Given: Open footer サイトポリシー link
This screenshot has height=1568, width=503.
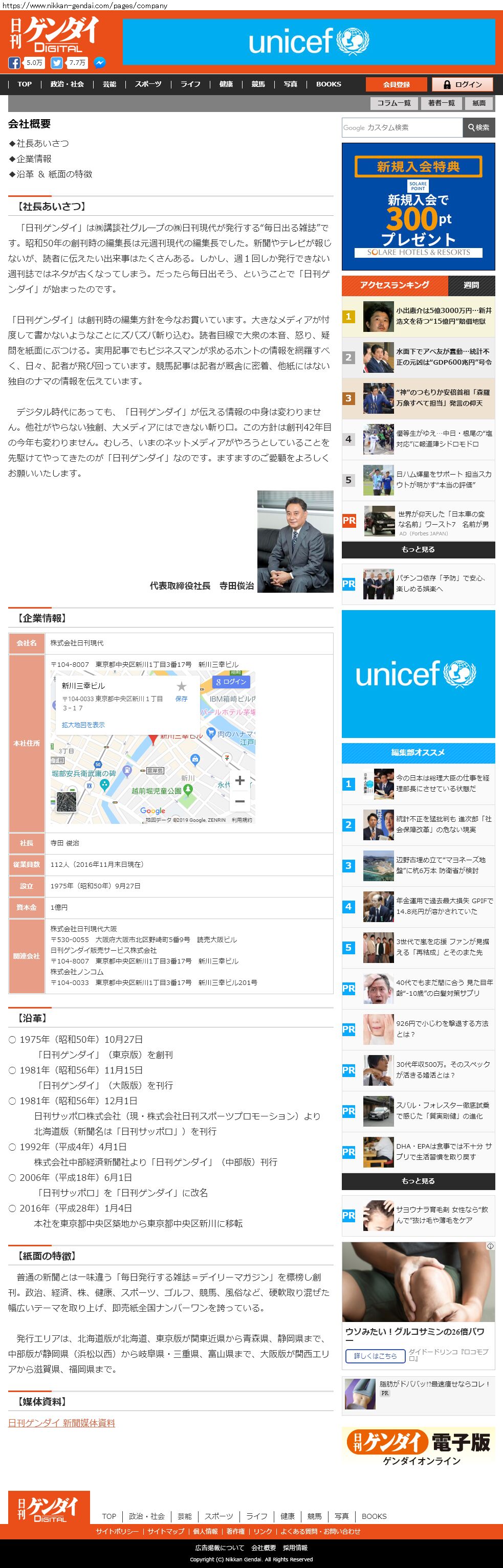Looking at the screenshot, I should [x=116, y=1531].
